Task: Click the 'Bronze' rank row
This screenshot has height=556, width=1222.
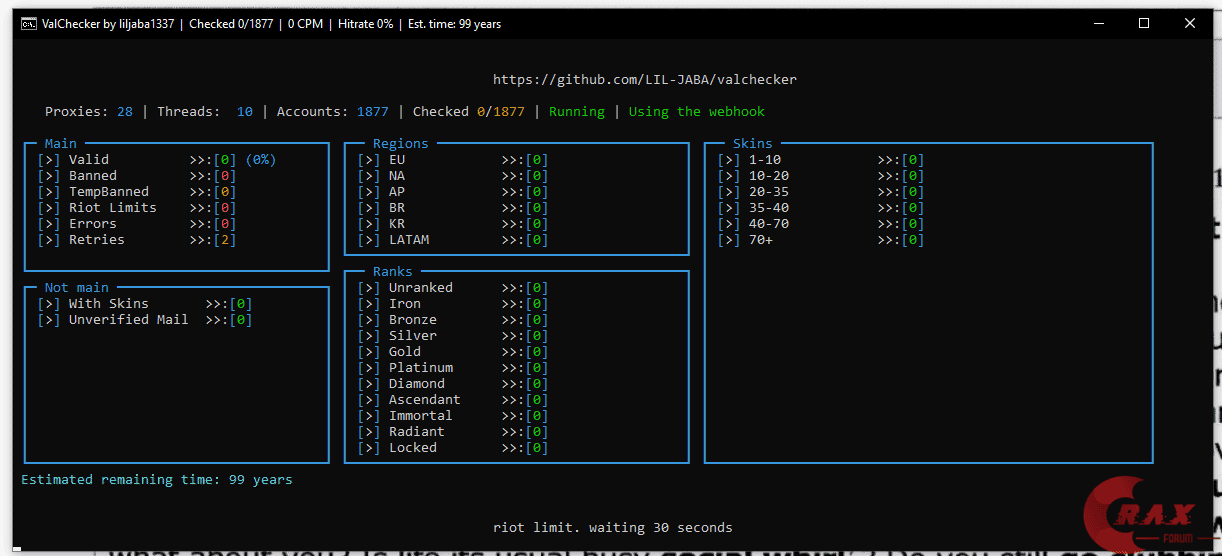Action: tap(453, 319)
